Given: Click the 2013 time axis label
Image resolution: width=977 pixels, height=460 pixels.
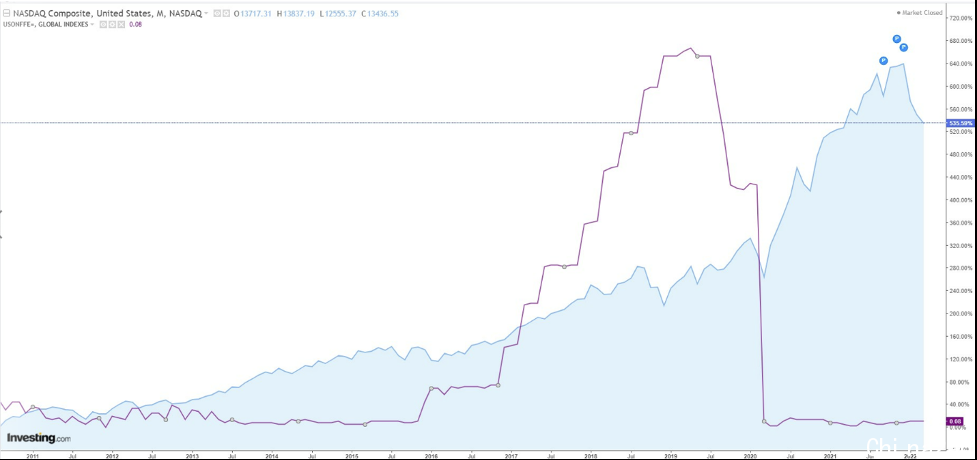Looking at the screenshot, I should 193,456.
